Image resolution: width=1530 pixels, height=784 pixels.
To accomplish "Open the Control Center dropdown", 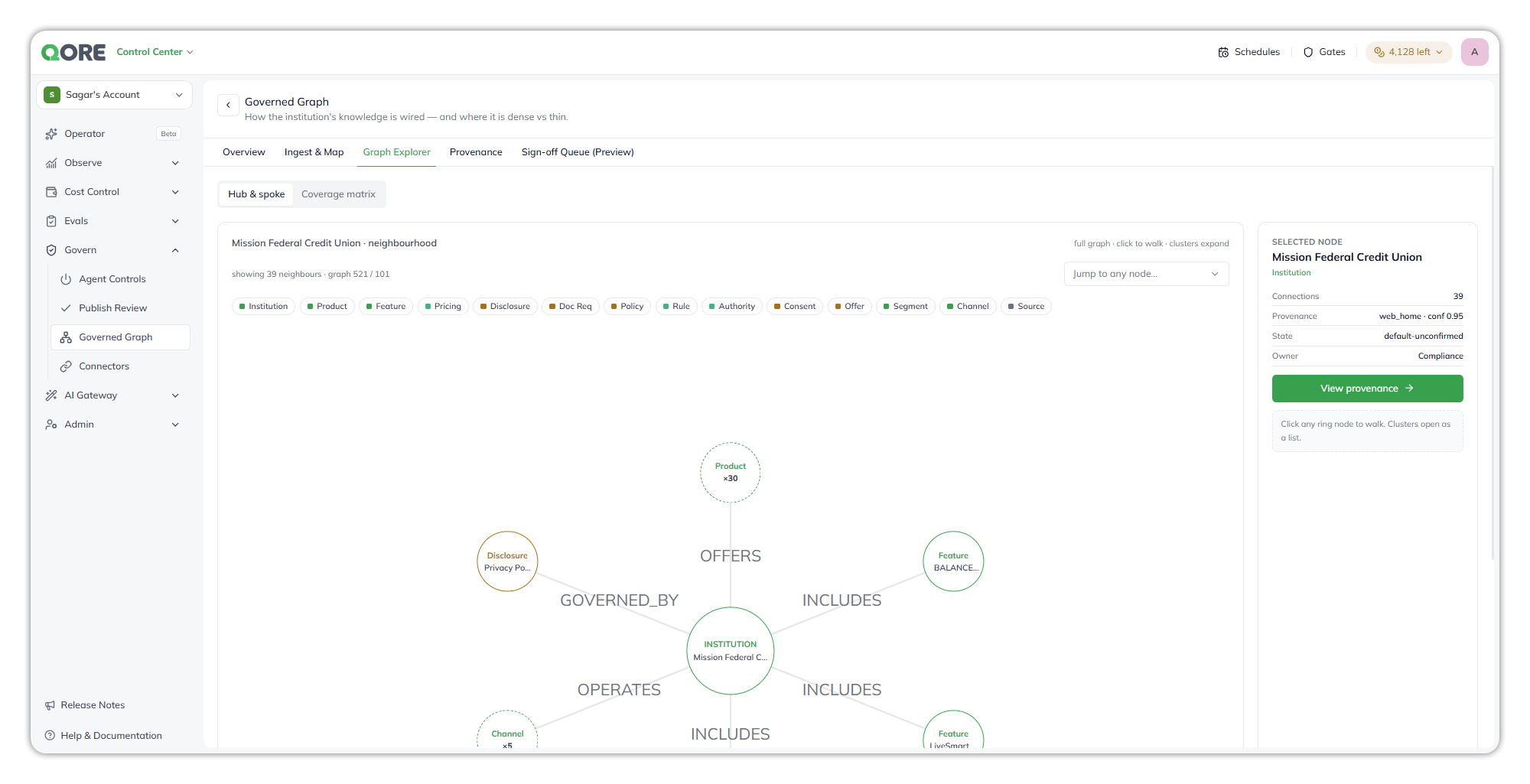I will [155, 52].
